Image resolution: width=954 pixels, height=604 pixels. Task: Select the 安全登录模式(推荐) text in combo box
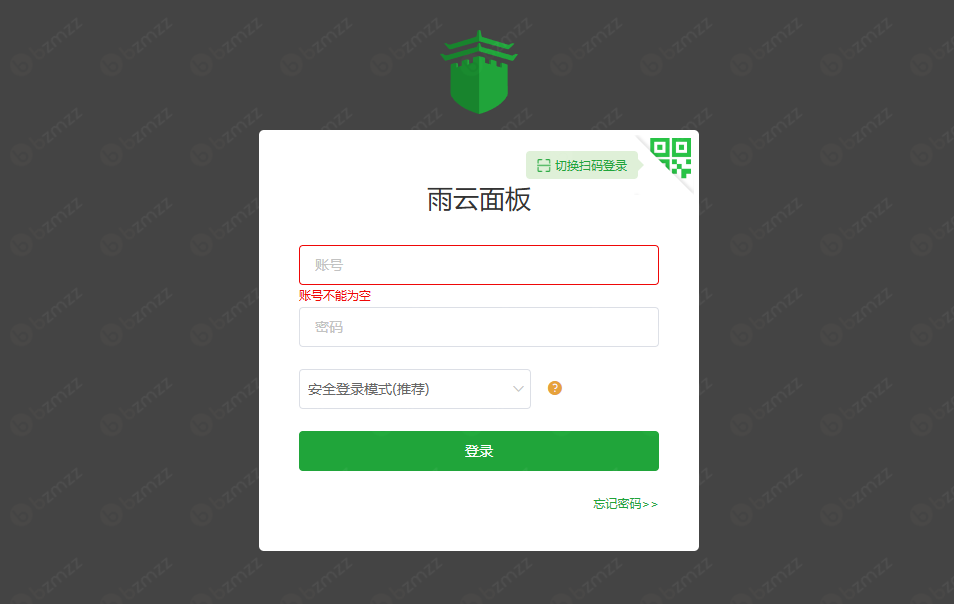coord(368,389)
